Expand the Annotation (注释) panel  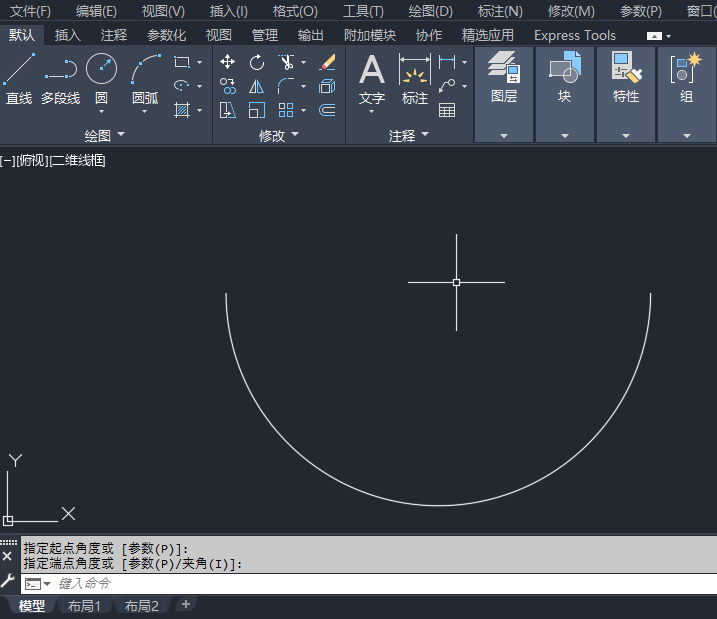click(409, 135)
